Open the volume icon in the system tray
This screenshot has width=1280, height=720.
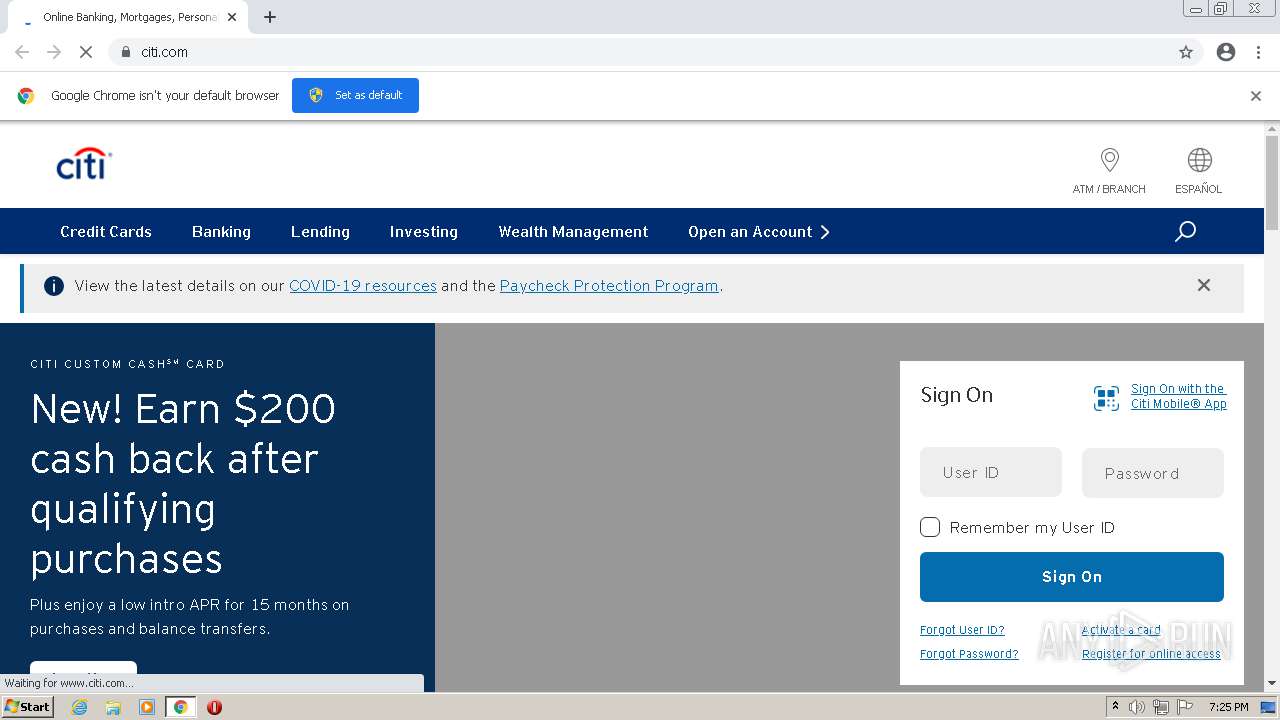1137,707
